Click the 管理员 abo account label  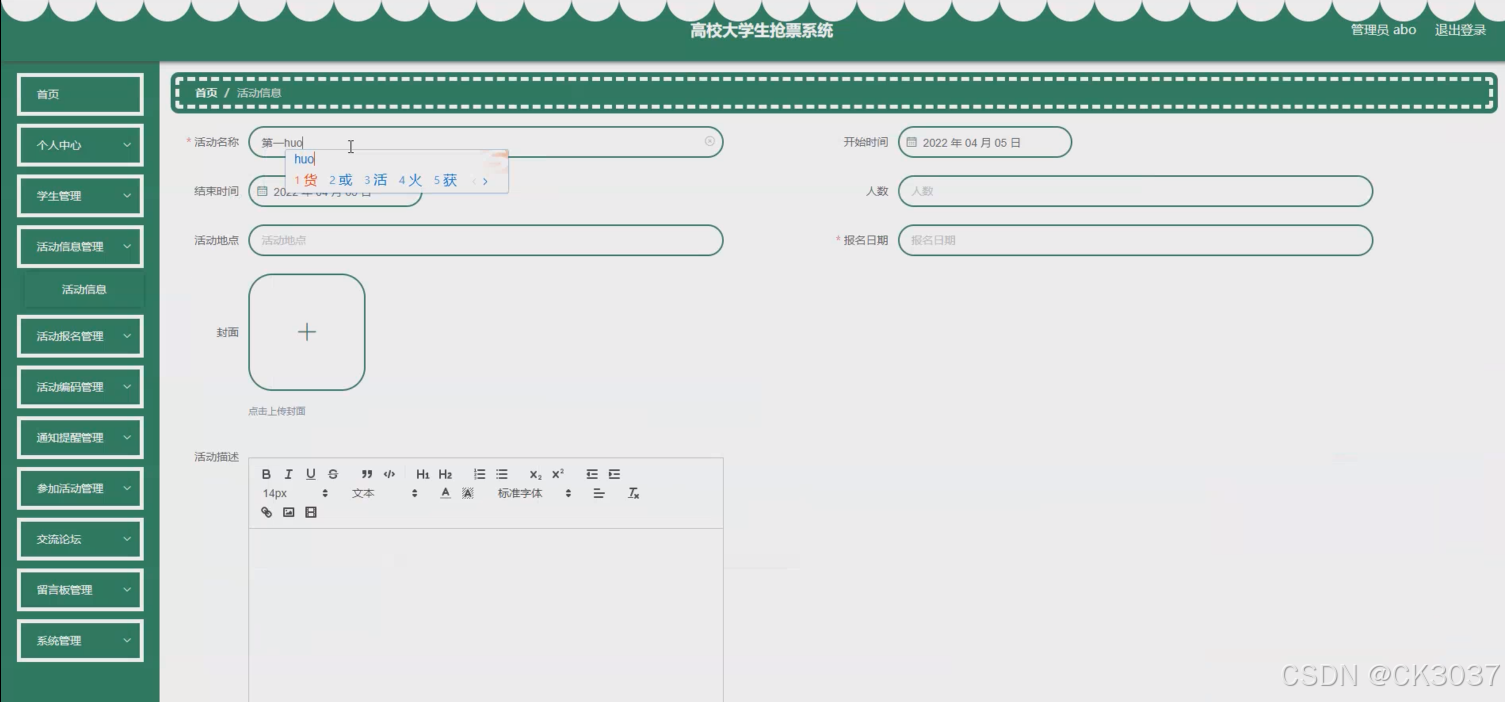pyautogui.click(x=1383, y=30)
